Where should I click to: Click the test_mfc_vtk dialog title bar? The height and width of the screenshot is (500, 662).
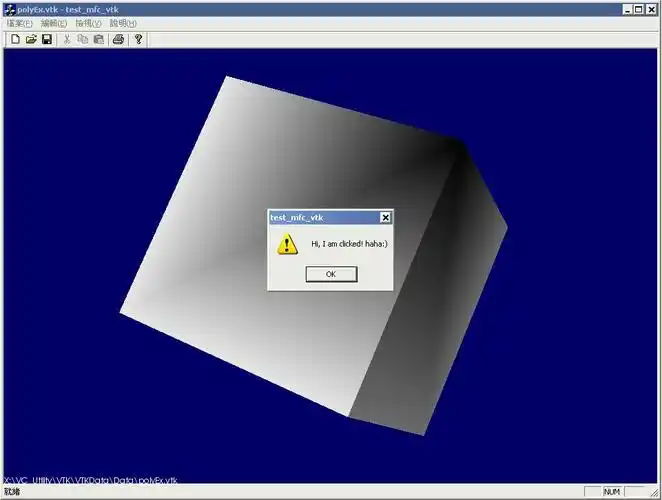(320, 217)
